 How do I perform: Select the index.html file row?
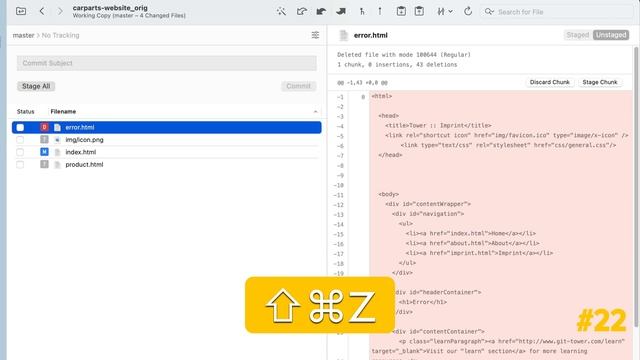coord(167,152)
